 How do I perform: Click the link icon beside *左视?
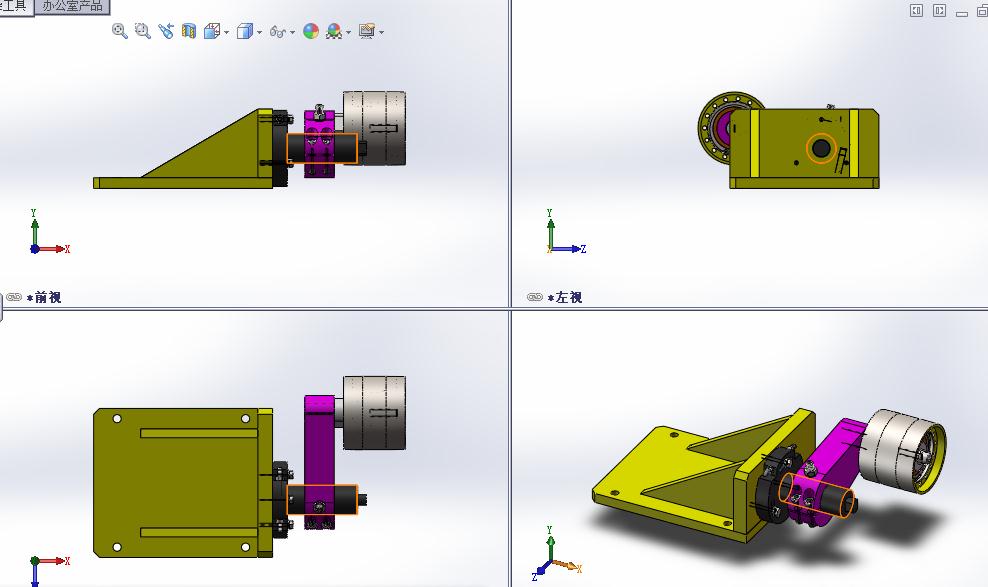535,297
